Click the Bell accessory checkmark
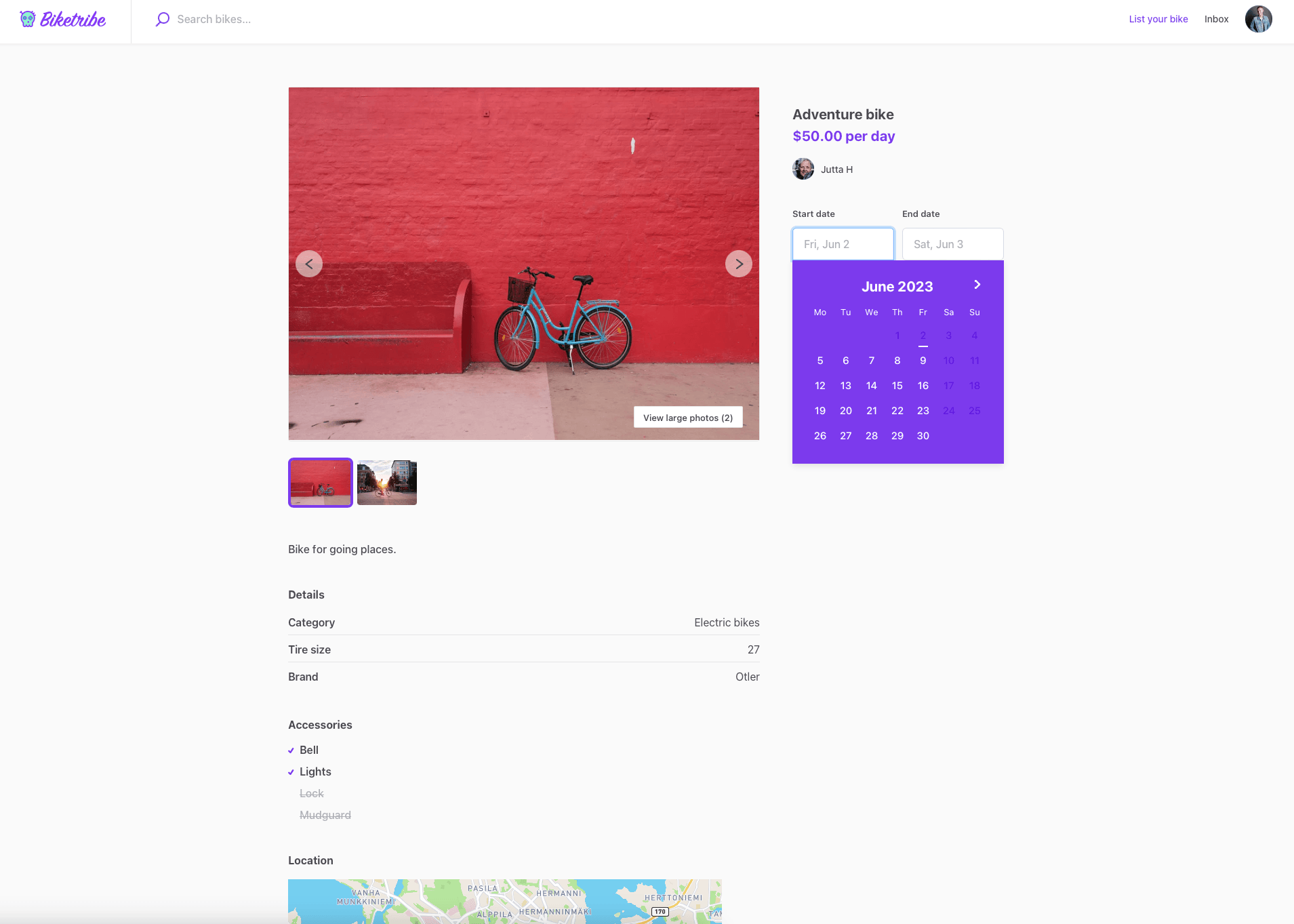 point(291,750)
